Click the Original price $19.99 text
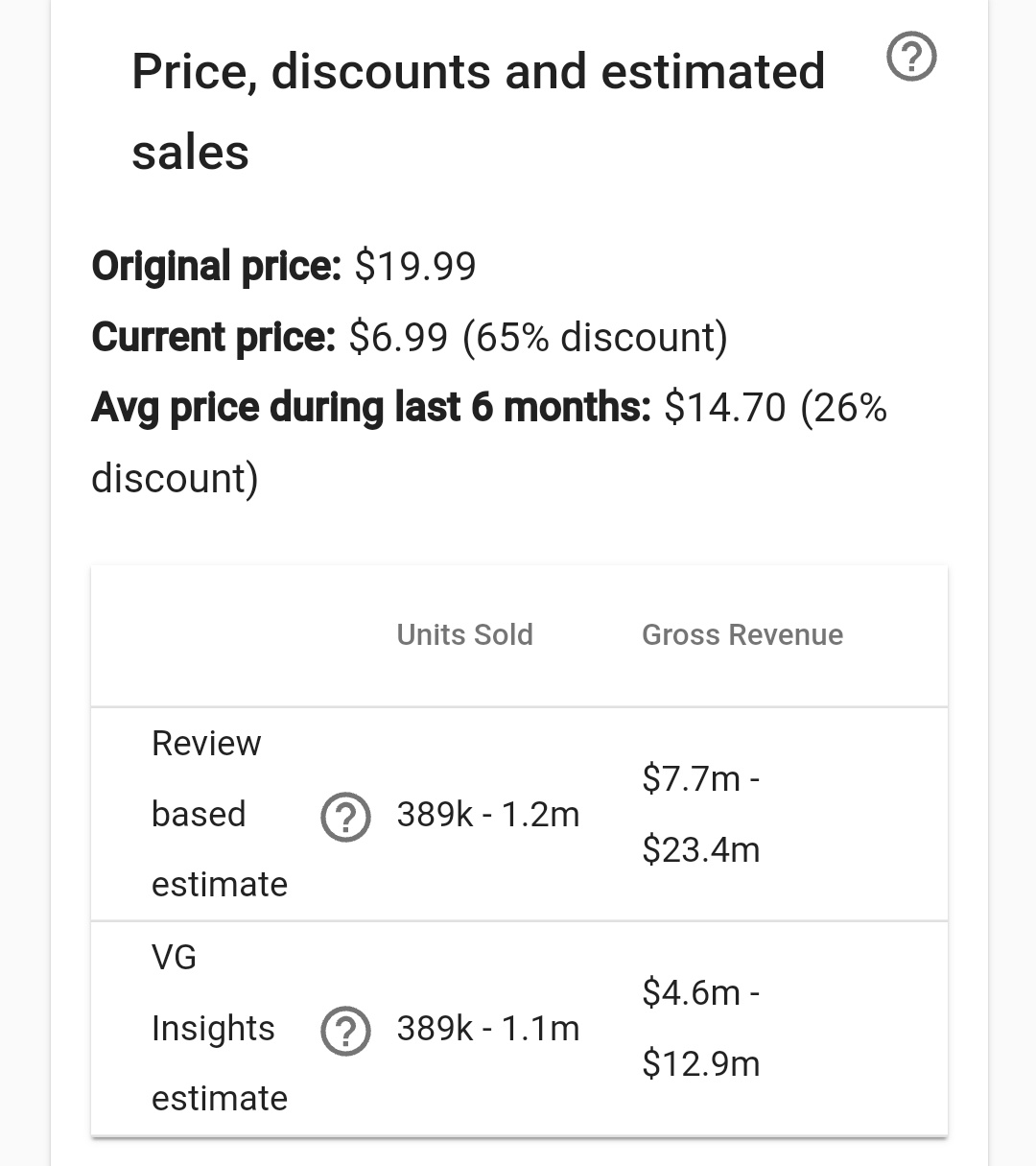1036x1166 pixels. click(284, 266)
